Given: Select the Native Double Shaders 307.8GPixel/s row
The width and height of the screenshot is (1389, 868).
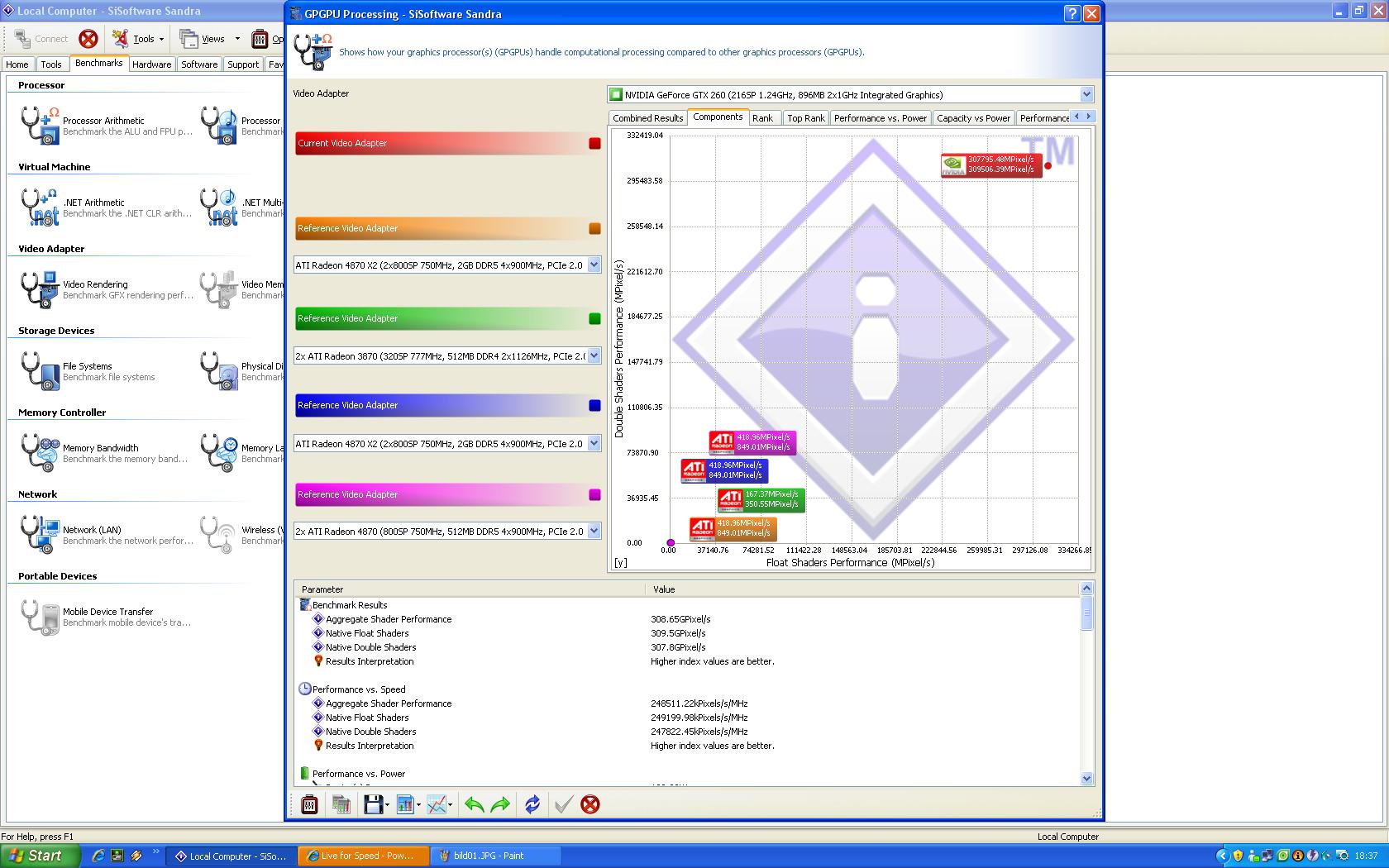Looking at the screenshot, I should coord(687,647).
